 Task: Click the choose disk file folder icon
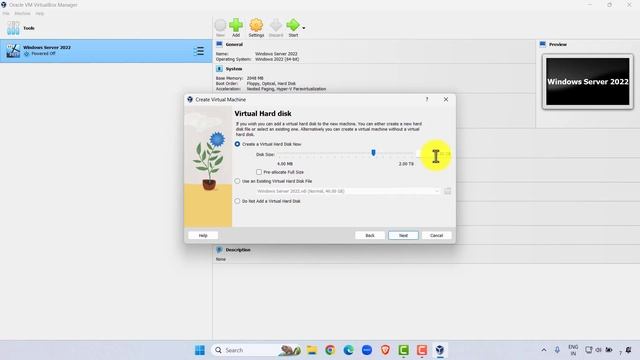(x=448, y=191)
